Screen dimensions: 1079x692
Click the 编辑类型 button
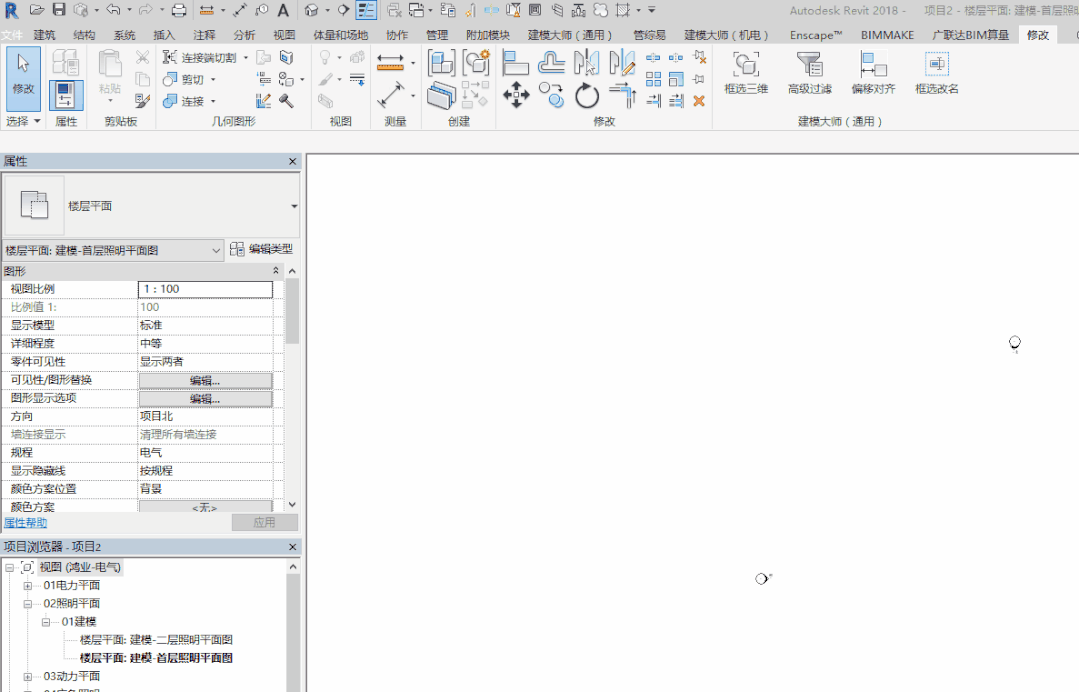[x=261, y=249]
